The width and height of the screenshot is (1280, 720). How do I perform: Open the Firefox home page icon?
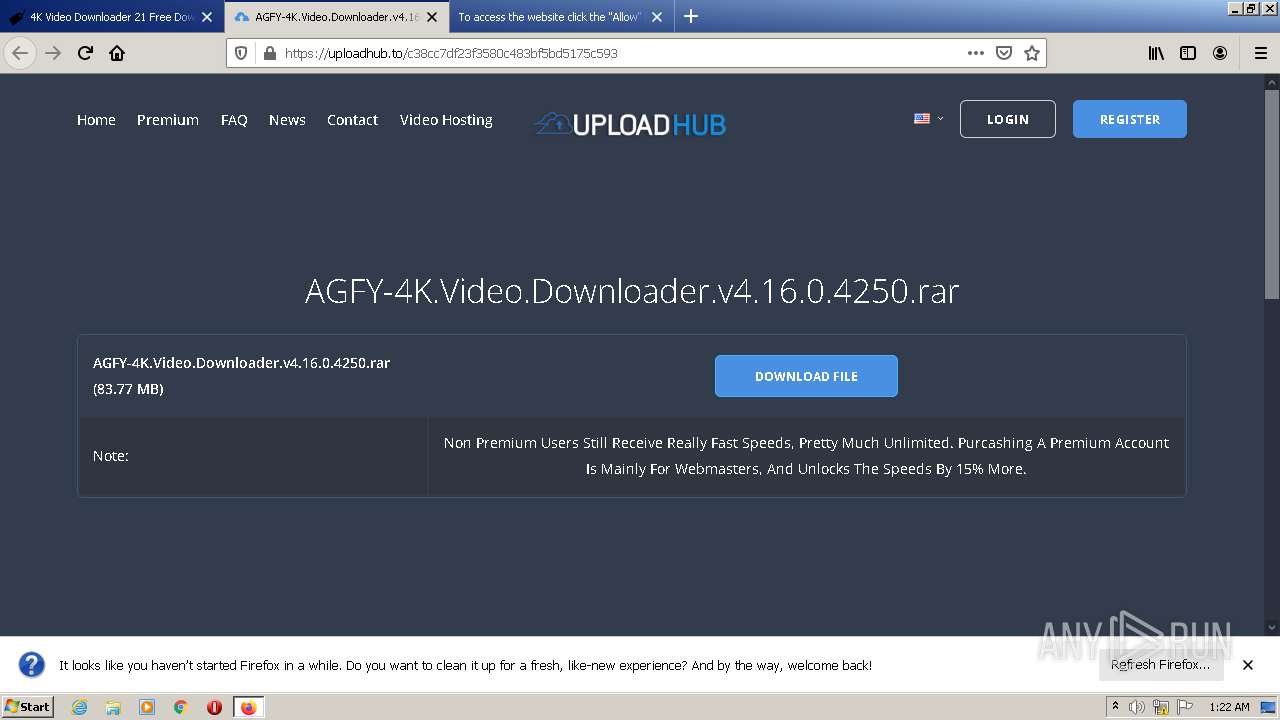(x=117, y=53)
